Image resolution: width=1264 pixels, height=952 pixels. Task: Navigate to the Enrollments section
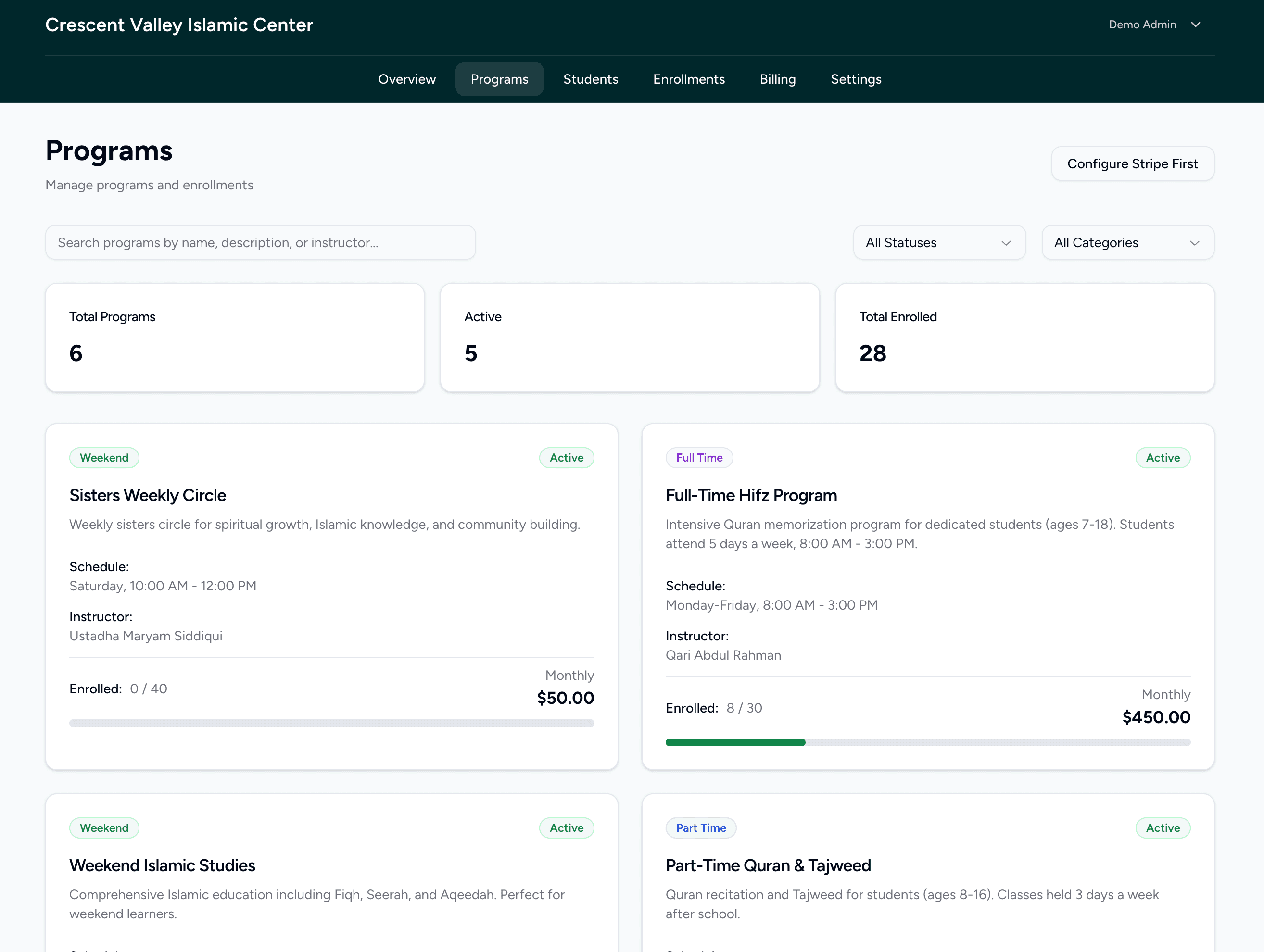click(689, 79)
